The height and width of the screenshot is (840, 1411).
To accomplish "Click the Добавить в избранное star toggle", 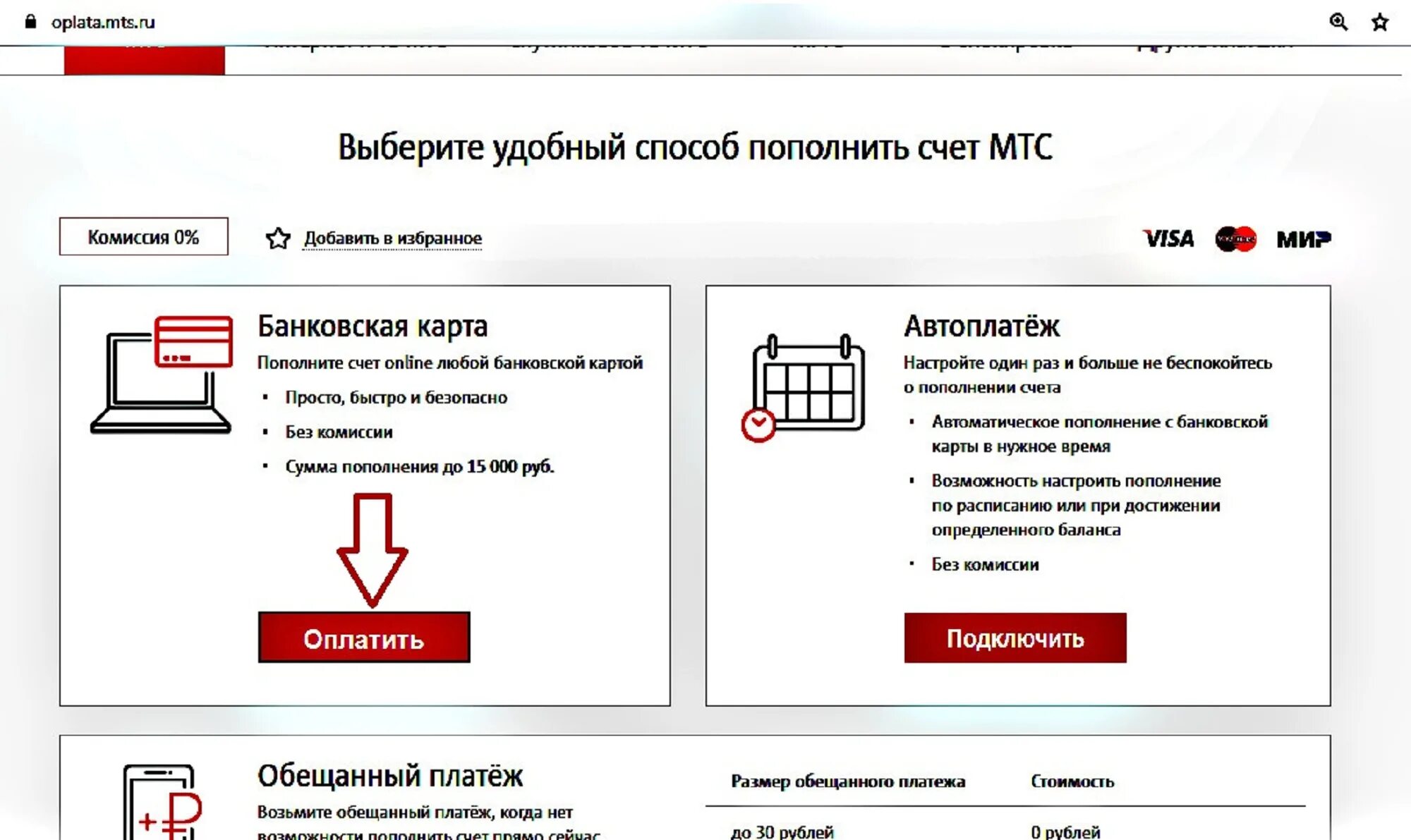I will pyautogui.click(x=277, y=237).
